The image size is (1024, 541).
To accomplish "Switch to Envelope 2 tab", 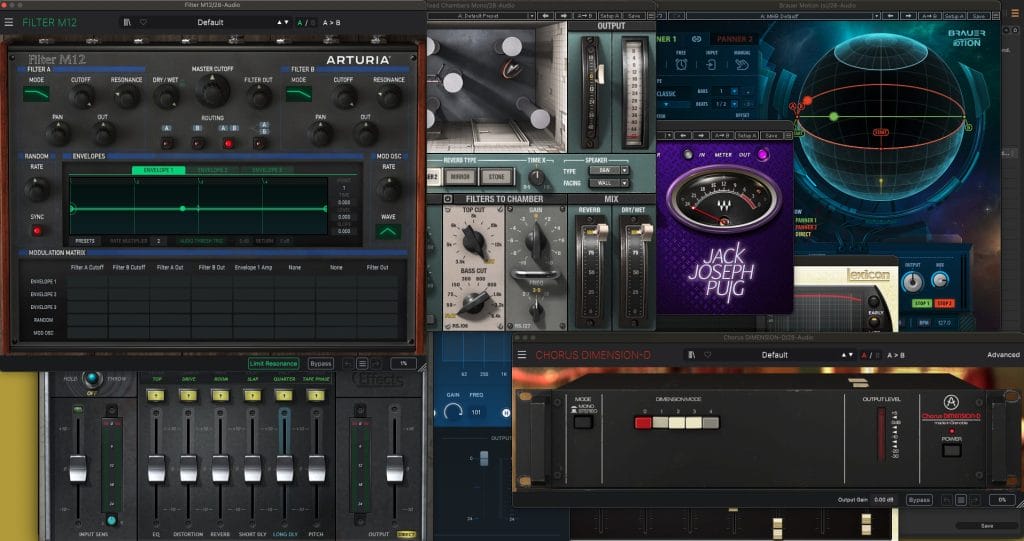I will pos(212,170).
